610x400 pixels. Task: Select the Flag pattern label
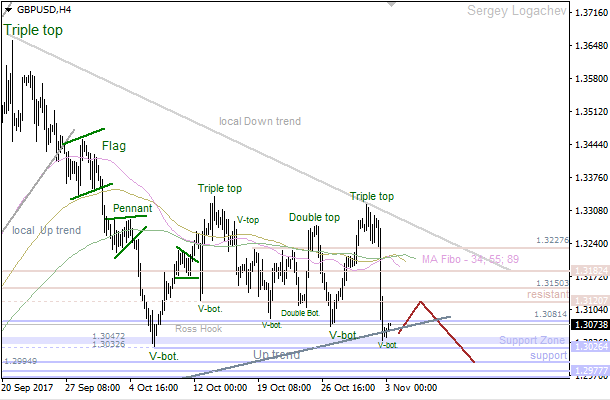coord(114,146)
